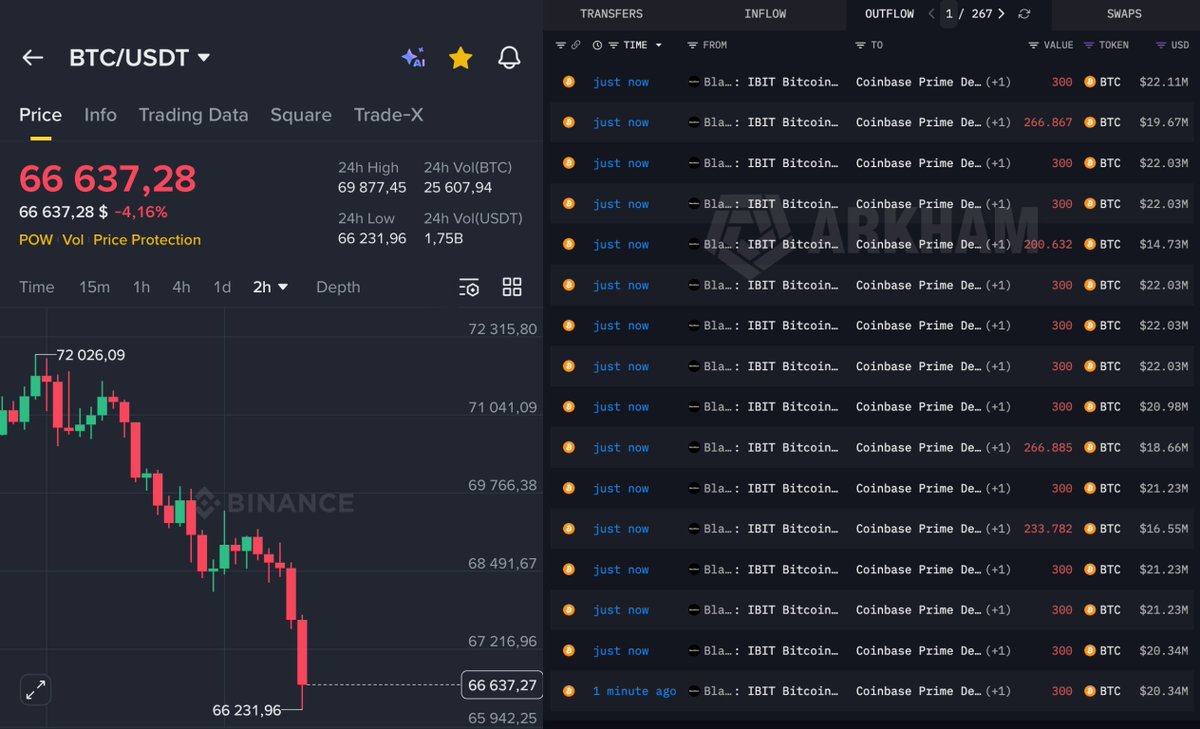The width and height of the screenshot is (1200, 729).
Task: Open the Trade-X tab
Action: pos(388,115)
